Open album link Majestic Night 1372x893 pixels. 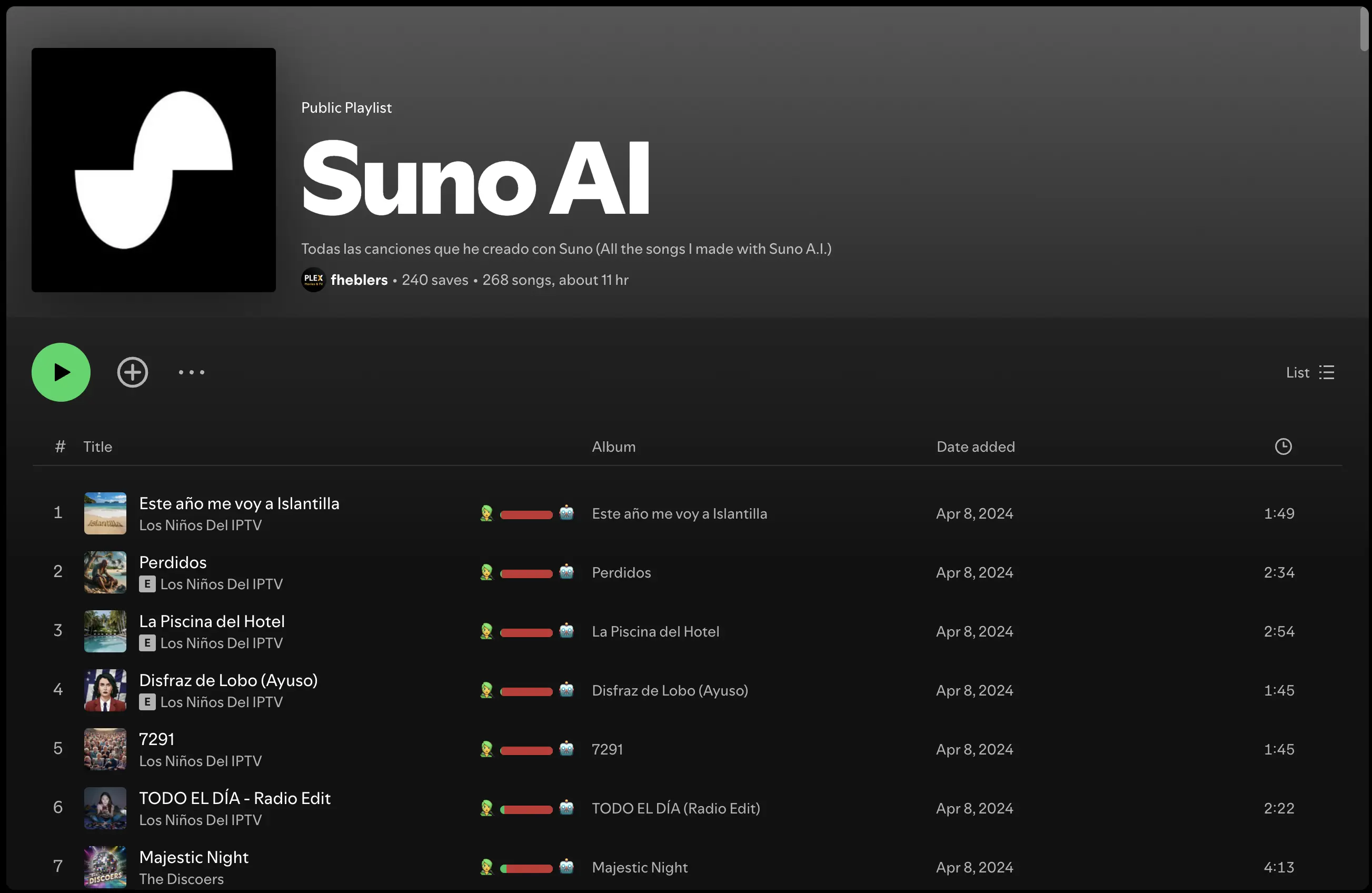tap(639, 868)
